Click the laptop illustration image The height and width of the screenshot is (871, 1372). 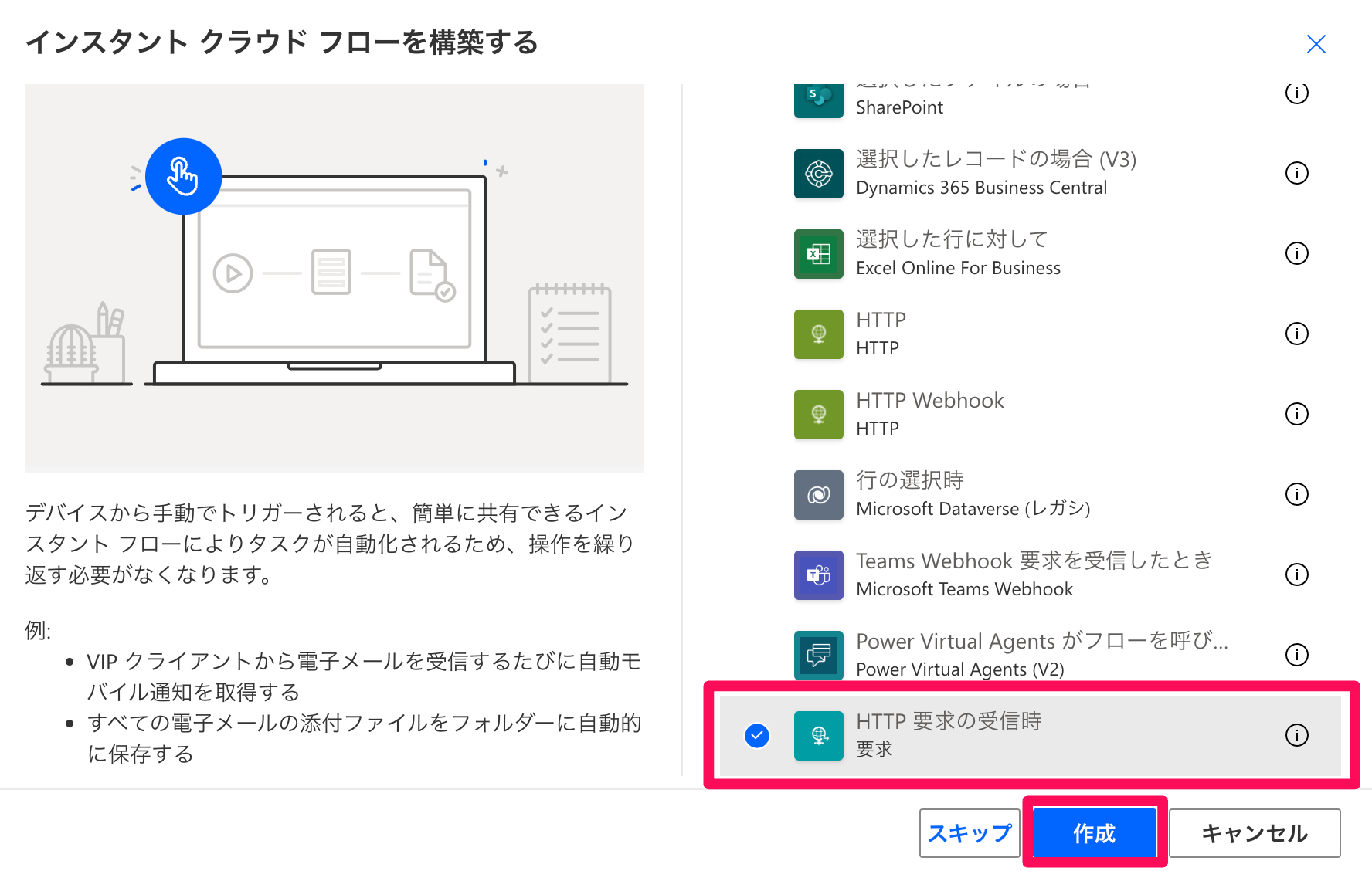(334, 279)
